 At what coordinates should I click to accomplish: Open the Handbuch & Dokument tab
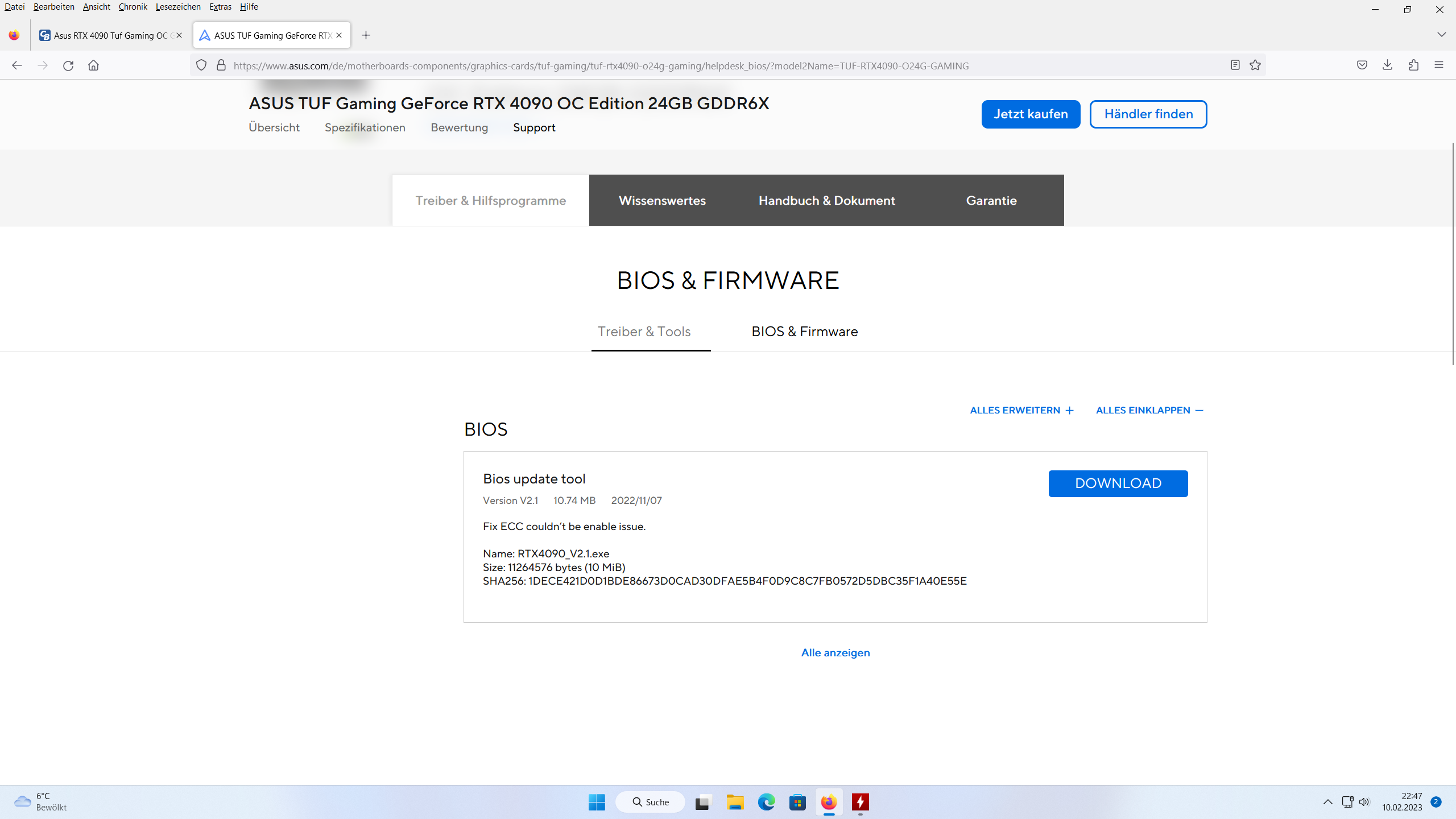pyautogui.click(x=826, y=200)
